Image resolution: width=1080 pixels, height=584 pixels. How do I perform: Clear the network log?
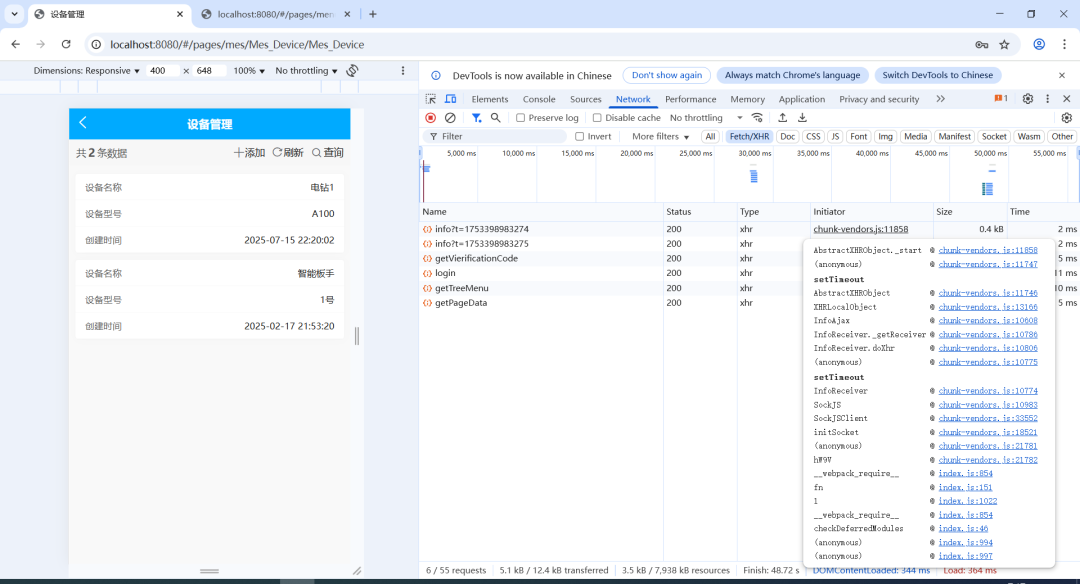pos(450,118)
